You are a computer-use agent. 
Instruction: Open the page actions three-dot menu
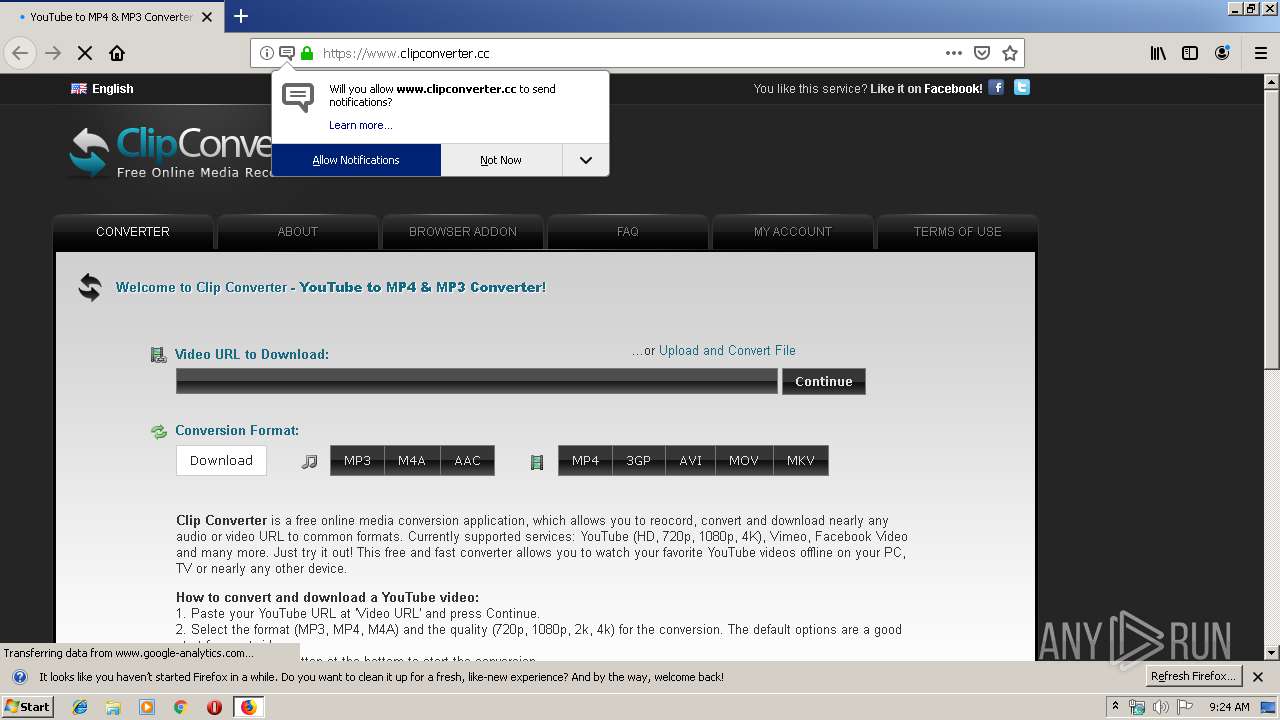point(954,53)
